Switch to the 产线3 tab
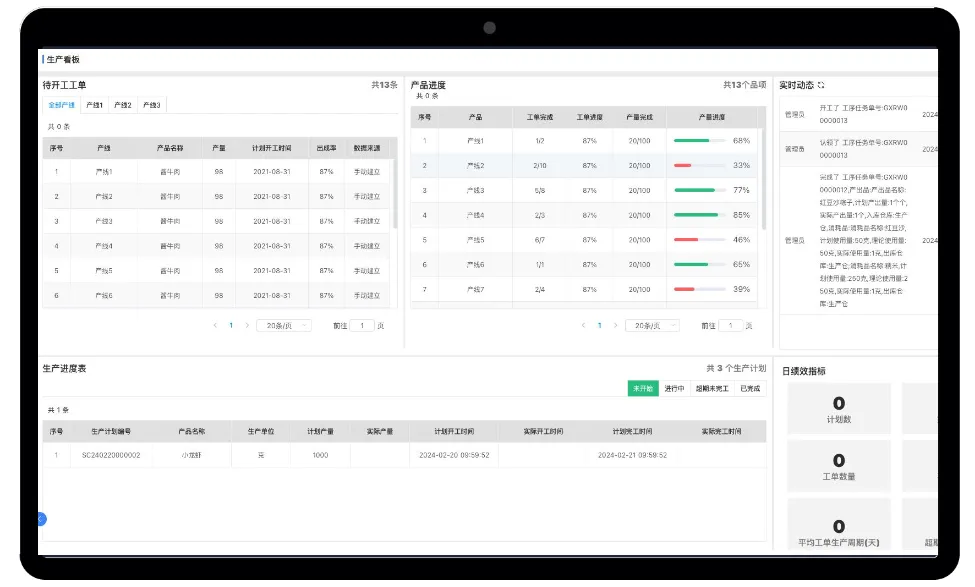The image size is (975, 587). coord(152,105)
